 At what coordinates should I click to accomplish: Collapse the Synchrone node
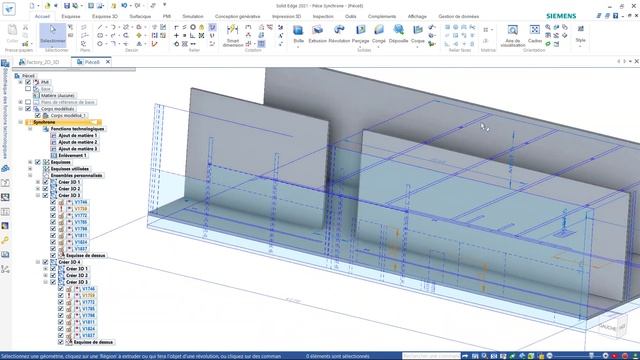pyautogui.click(x=20, y=122)
